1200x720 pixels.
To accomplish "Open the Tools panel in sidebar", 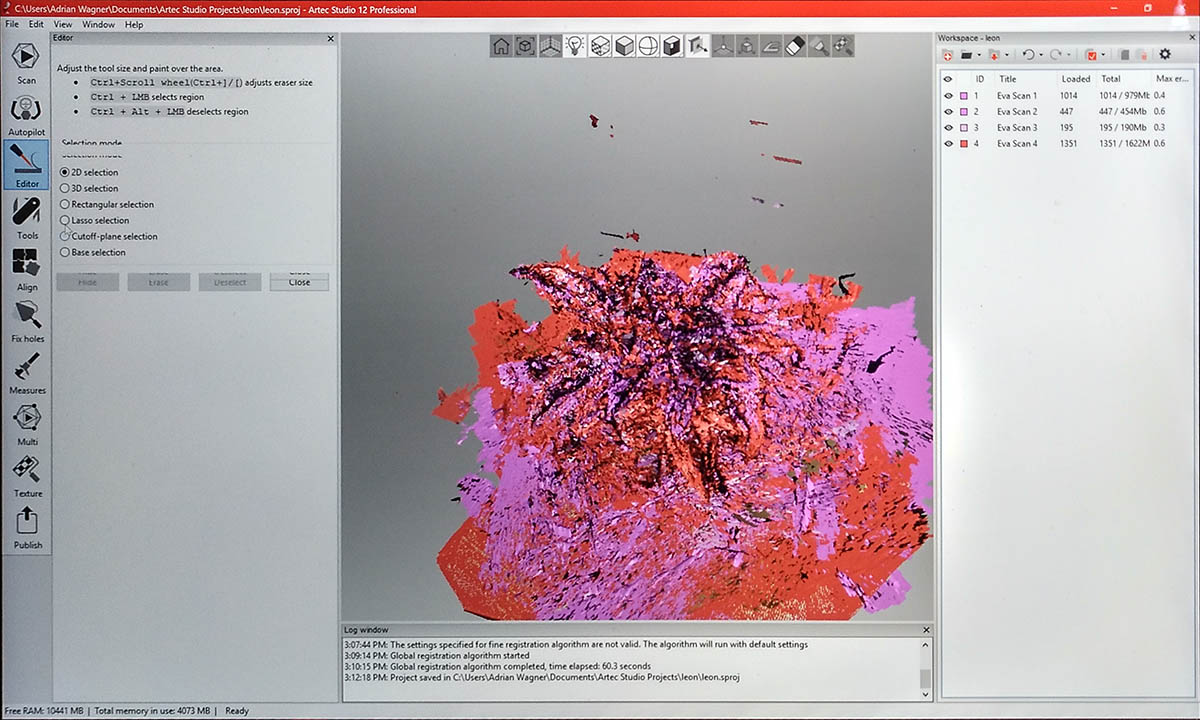I will point(27,218).
